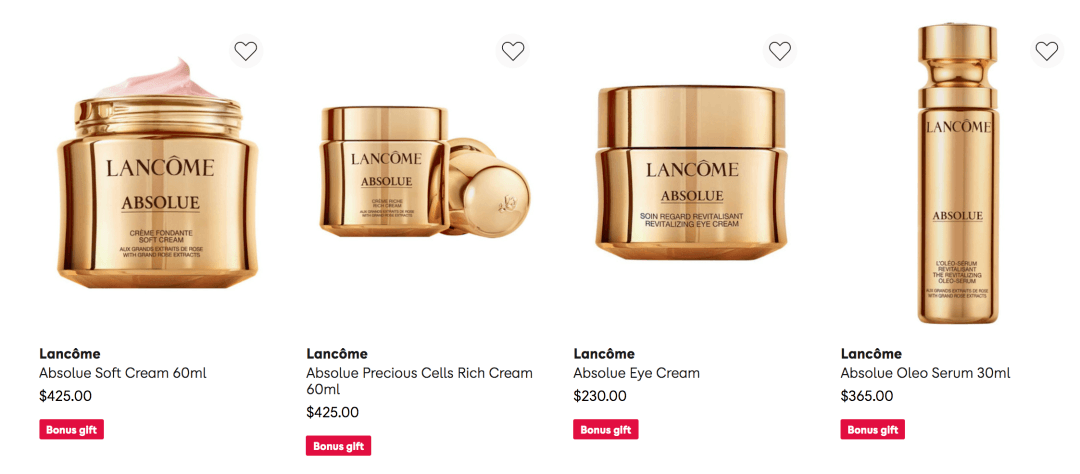Add Precious Cells Rich Cream to wishlist heart
The image size is (1080, 474).
click(x=512, y=51)
